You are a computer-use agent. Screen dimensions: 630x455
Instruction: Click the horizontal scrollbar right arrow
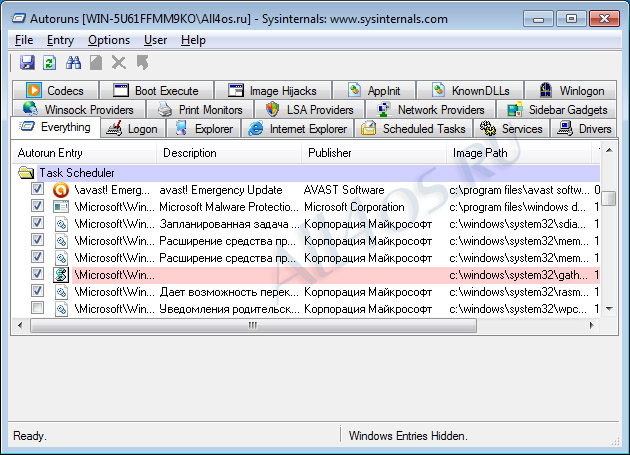pos(592,325)
